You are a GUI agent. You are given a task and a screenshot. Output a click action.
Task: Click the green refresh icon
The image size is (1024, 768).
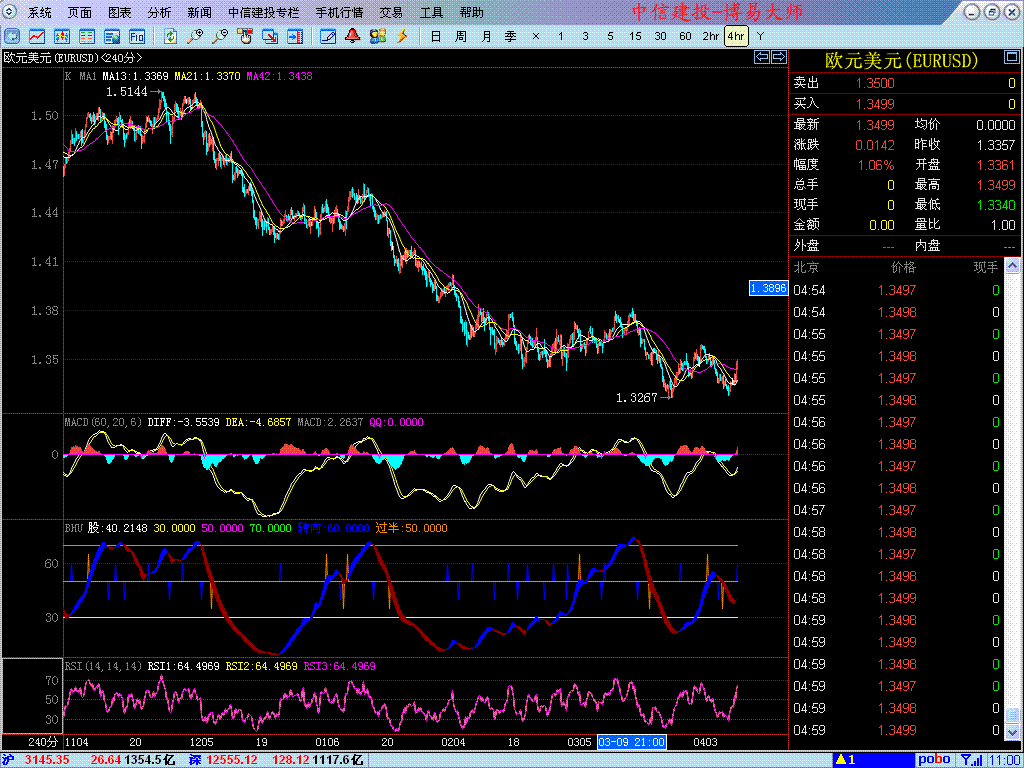pyautogui.click(x=171, y=36)
